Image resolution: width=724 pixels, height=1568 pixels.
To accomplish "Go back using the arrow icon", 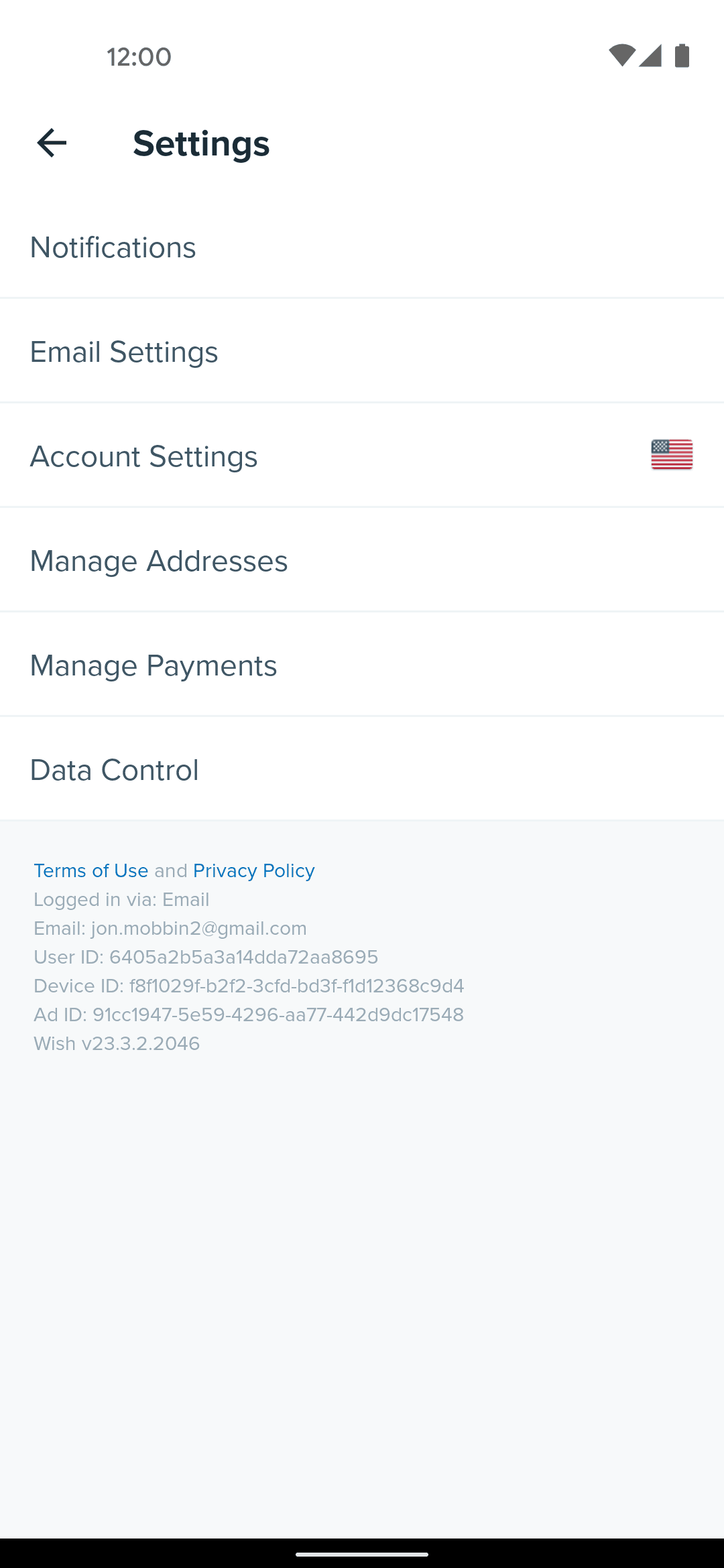I will [52, 143].
